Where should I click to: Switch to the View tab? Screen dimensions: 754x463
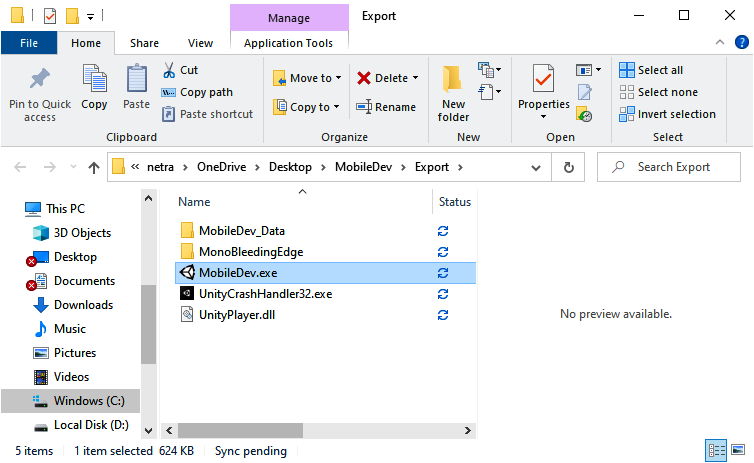[x=201, y=43]
